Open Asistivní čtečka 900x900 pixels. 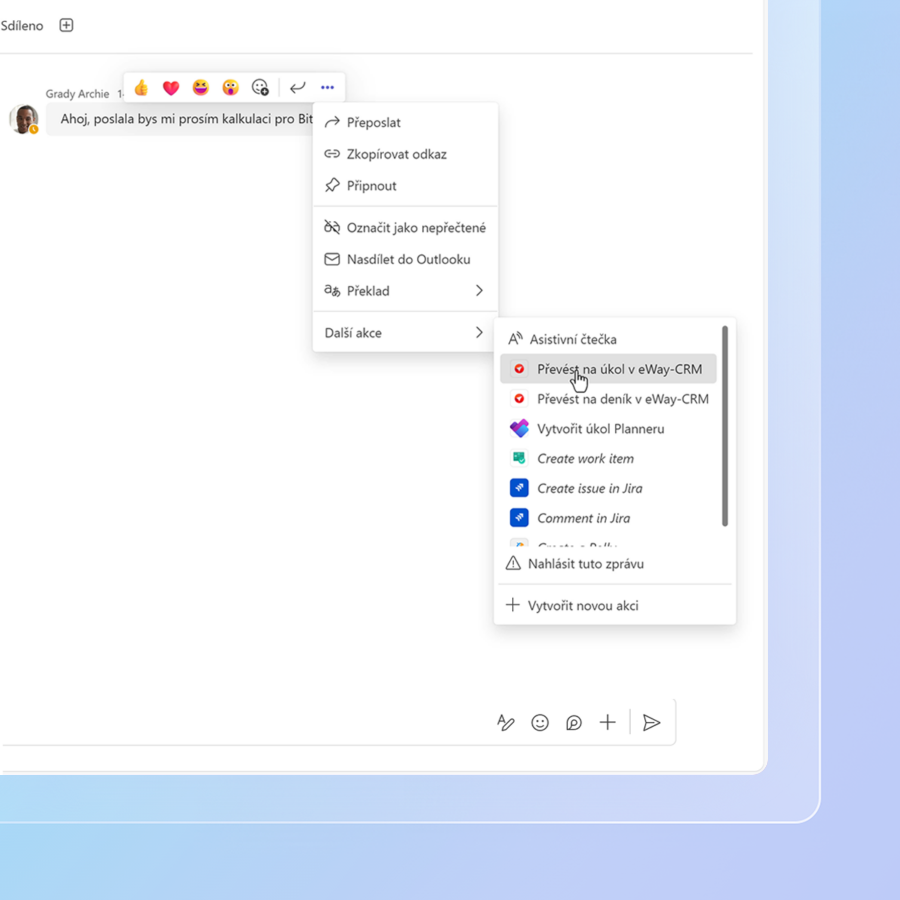click(x=608, y=339)
